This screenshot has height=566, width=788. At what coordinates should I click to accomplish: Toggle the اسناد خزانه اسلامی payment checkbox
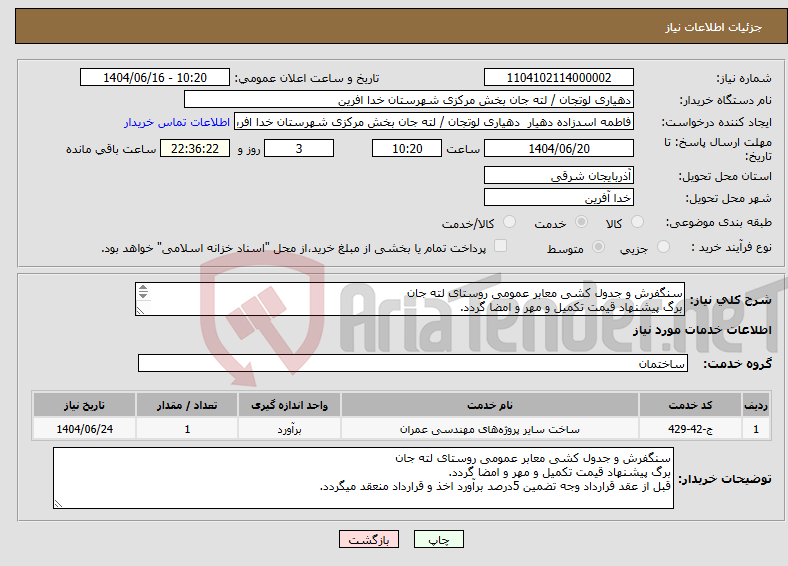click(500, 246)
